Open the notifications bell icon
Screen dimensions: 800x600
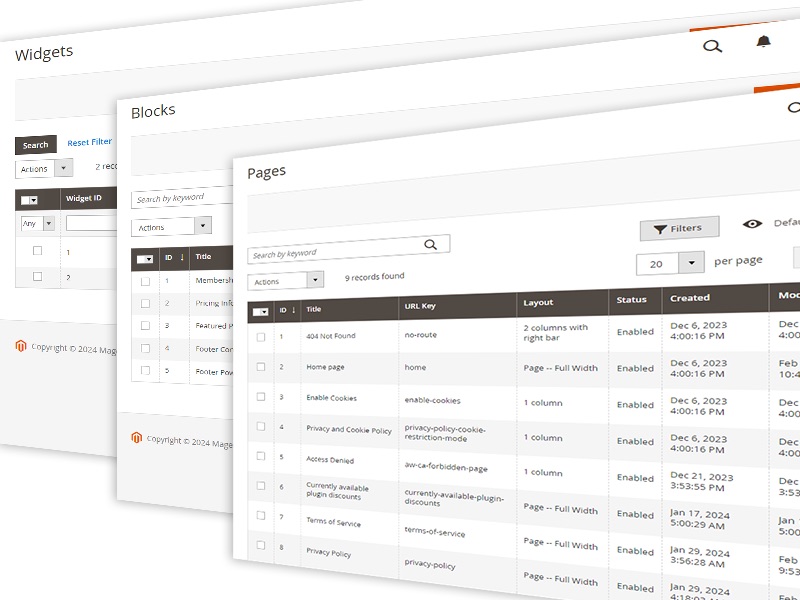(x=764, y=42)
